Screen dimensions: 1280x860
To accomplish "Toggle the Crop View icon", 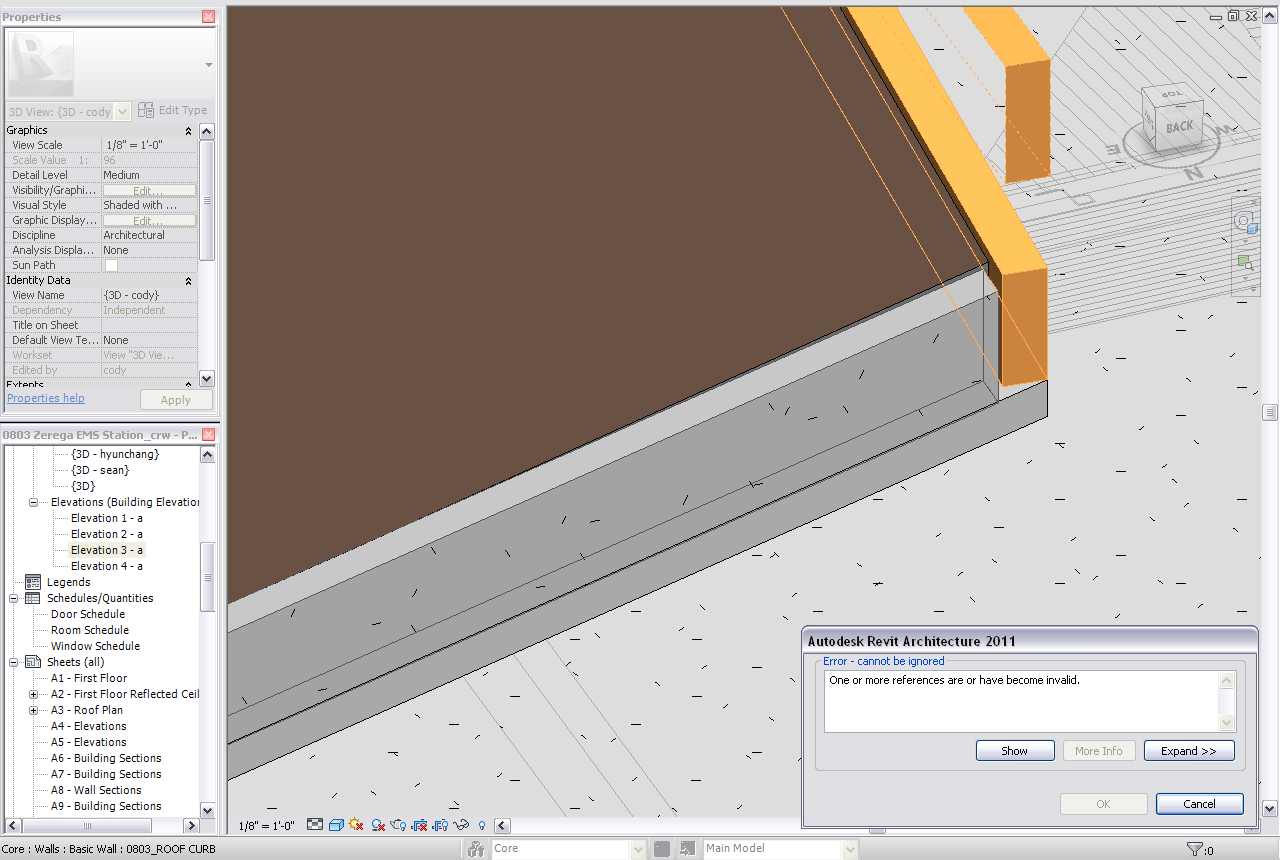I will (420, 826).
